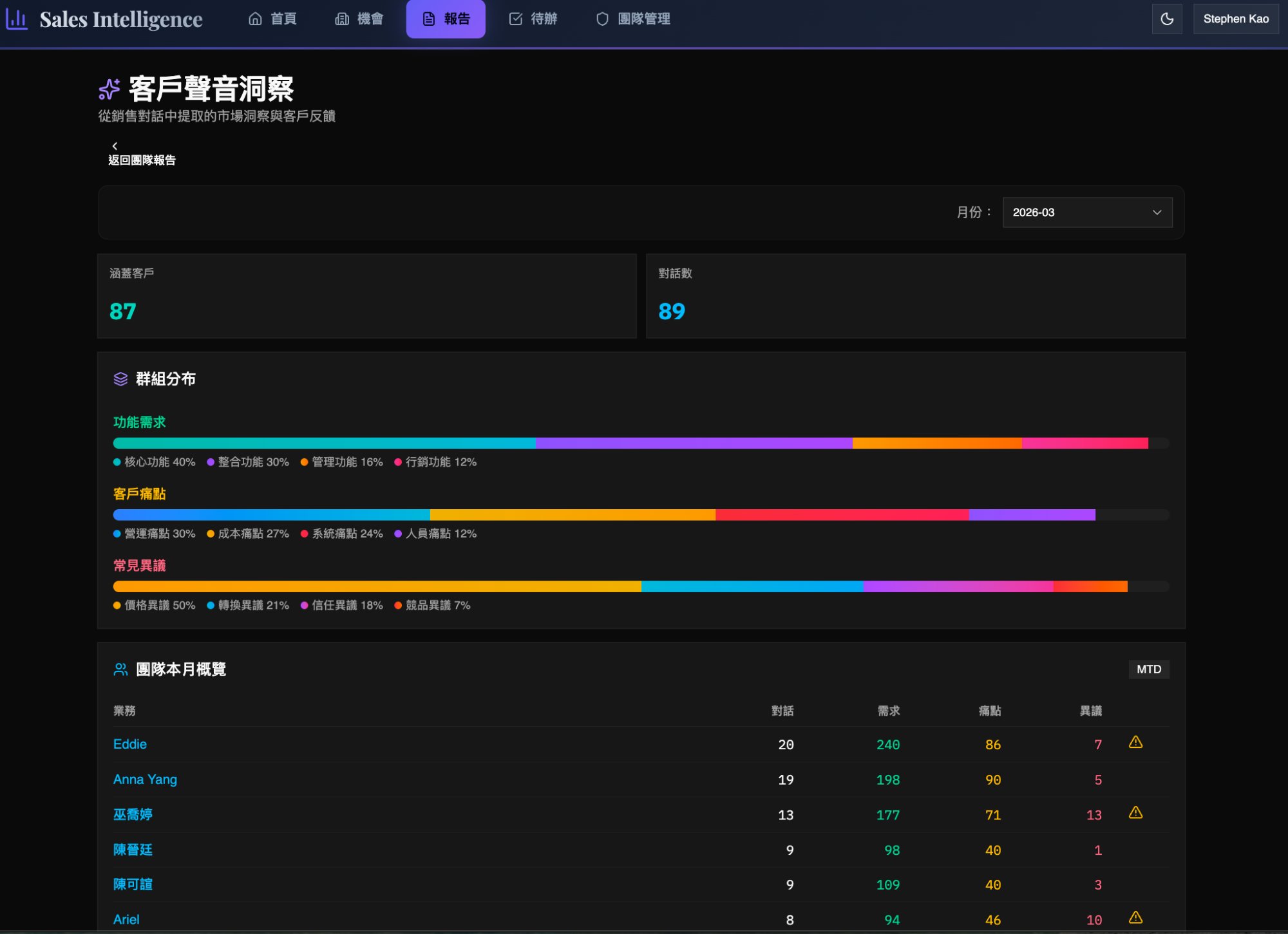Click the 機會 briefcase icon
This screenshot has height=934, width=1288.
click(x=341, y=19)
